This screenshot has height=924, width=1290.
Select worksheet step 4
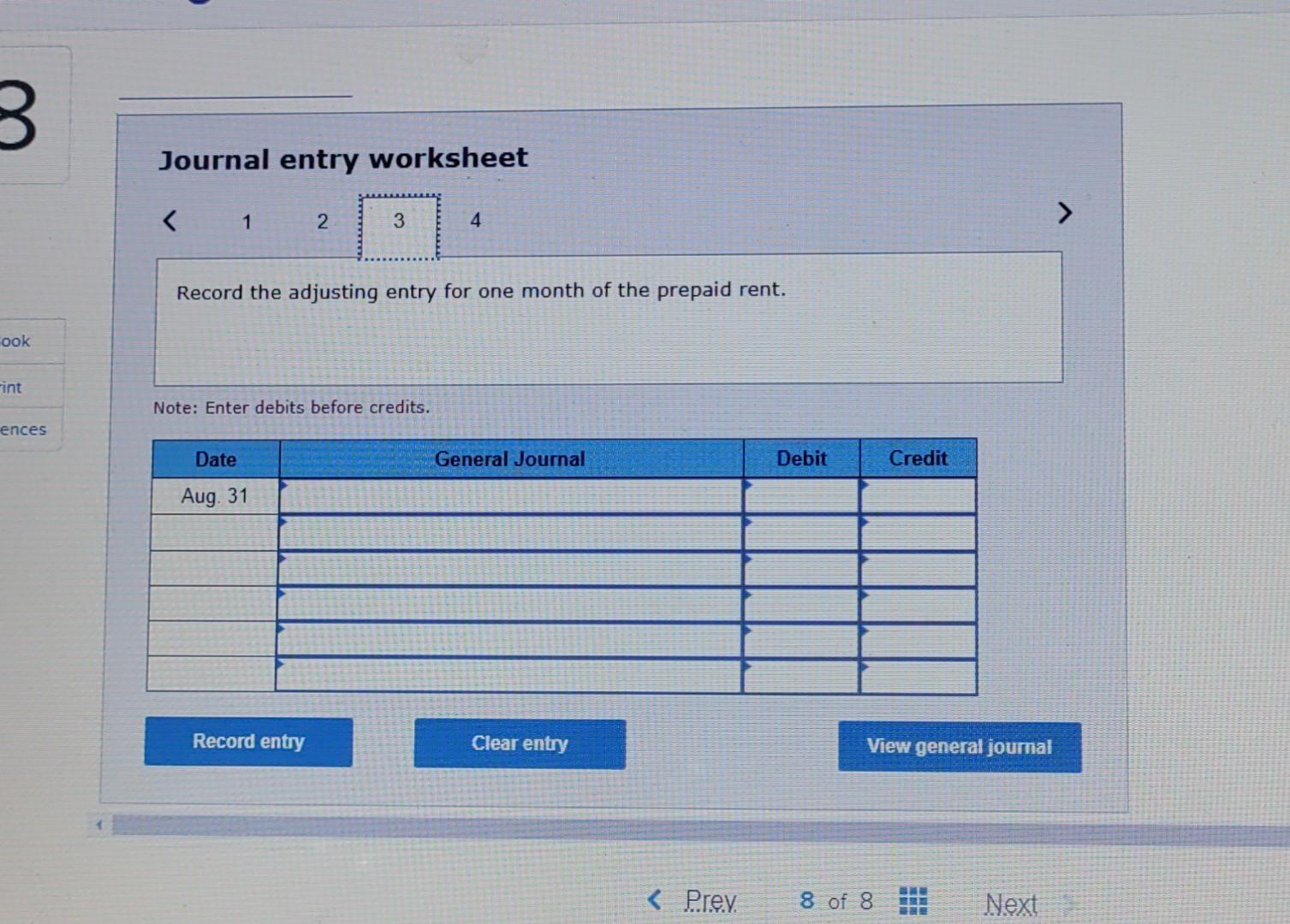coord(475,221)
